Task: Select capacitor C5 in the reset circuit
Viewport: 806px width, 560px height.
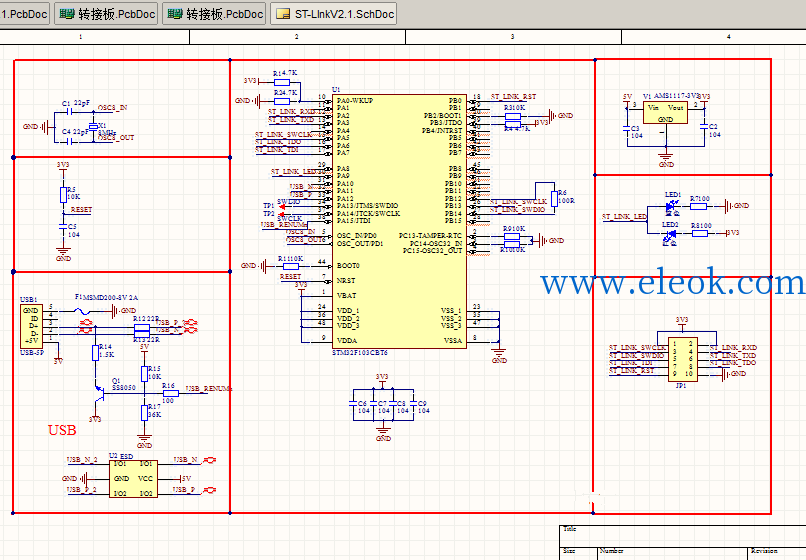Action: point(63,227)
